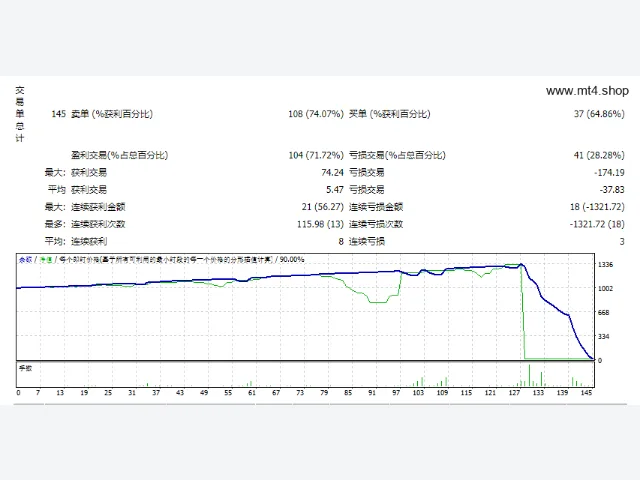Click the x-axis label 103
This screenshot has width=640, height=480.
tap(418, 393)
